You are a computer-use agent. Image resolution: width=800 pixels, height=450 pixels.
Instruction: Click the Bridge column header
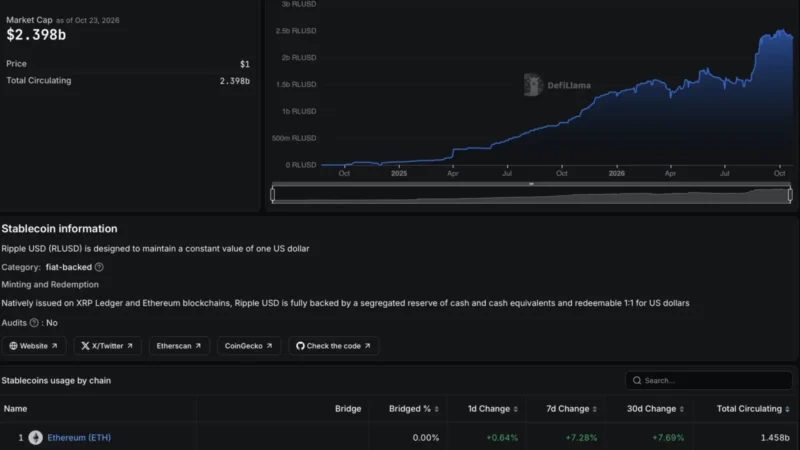tap(348, 409)
